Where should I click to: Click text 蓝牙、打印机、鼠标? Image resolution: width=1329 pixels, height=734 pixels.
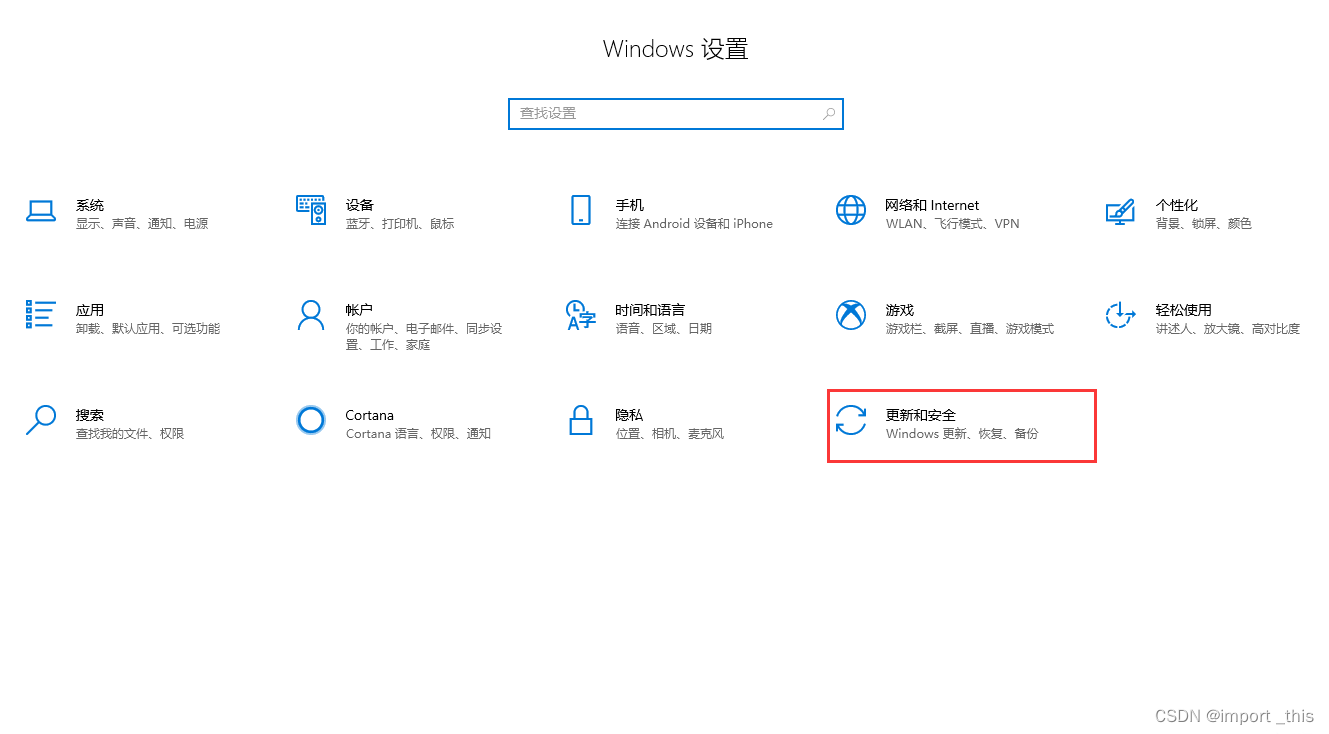400,224
